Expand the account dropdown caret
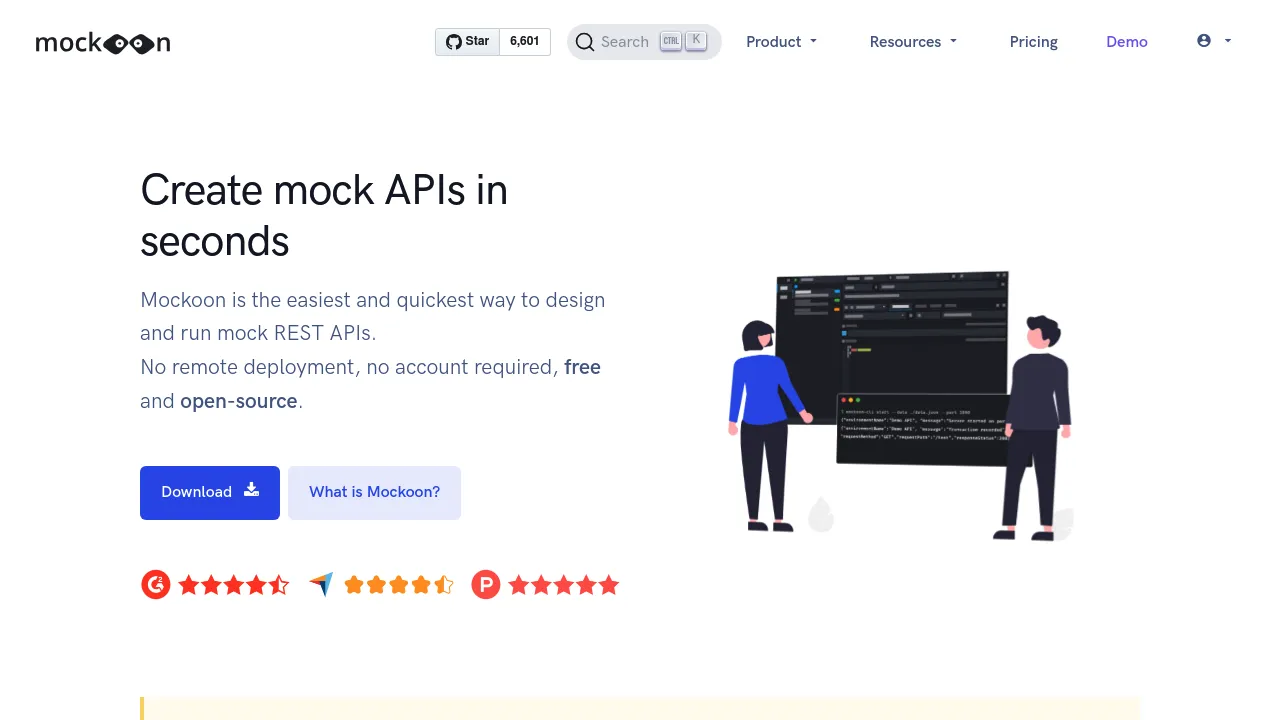The width and height of the screenshot is (1280, 720). point(1228,41)
